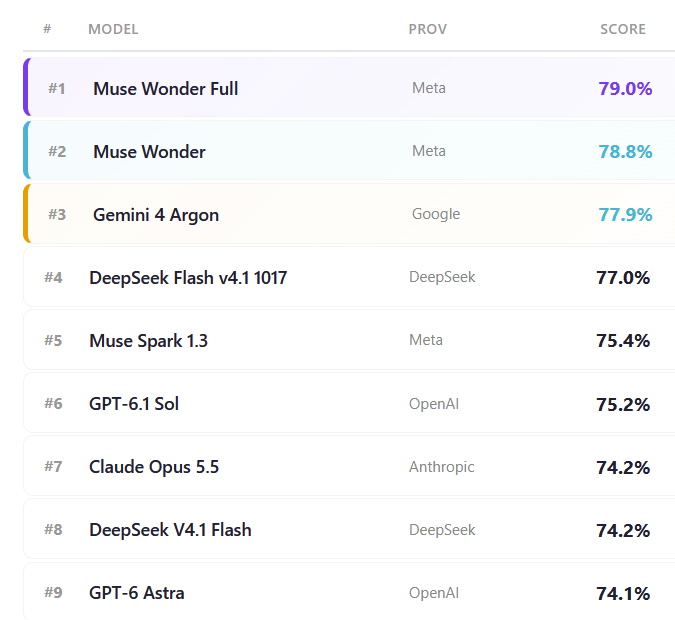Select Claude Opus 5.5 model name
This screenshot has width=675, height=620.
click(x=154, y=467)
